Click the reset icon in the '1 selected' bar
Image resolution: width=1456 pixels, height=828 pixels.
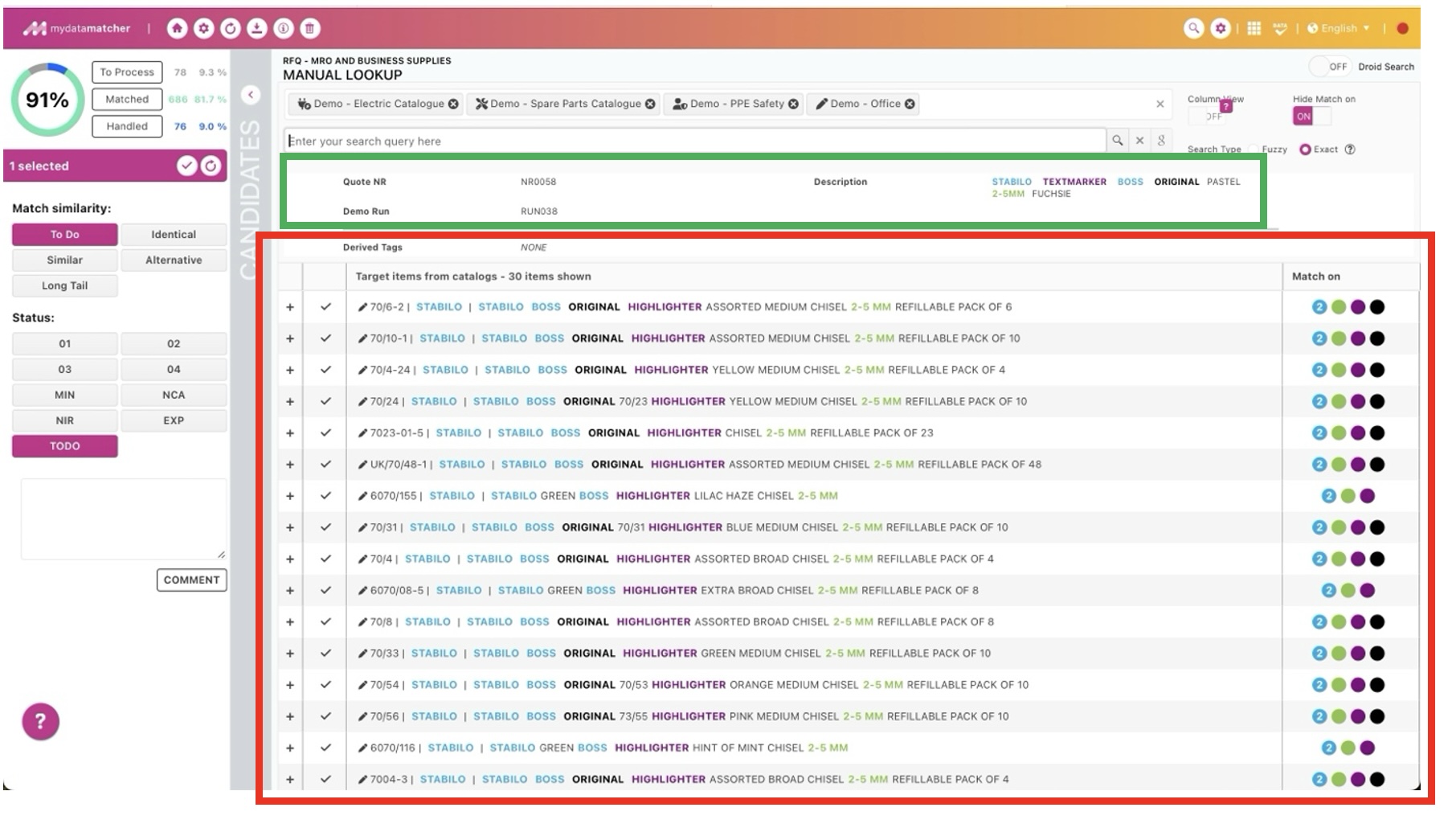(x=211, y=166)
